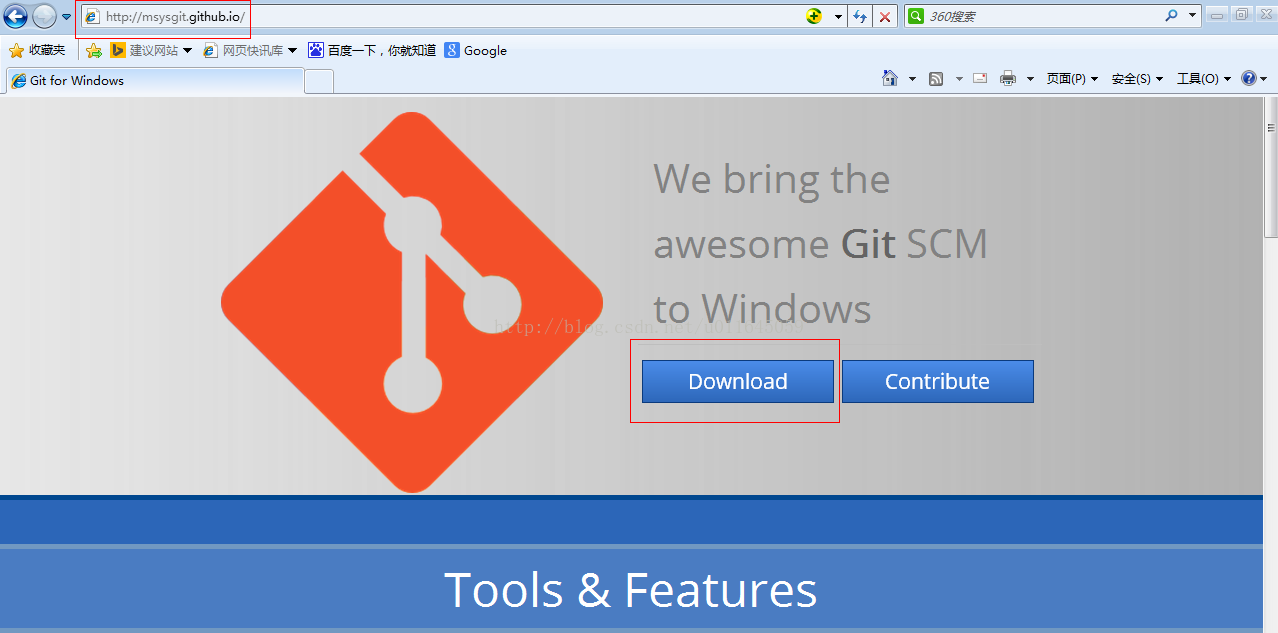
Task: Click the Tools & Features heading
Action: 630,590
